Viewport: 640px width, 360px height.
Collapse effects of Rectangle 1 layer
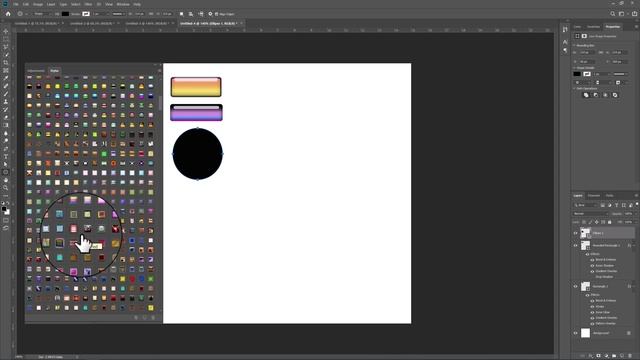(634, 286)
